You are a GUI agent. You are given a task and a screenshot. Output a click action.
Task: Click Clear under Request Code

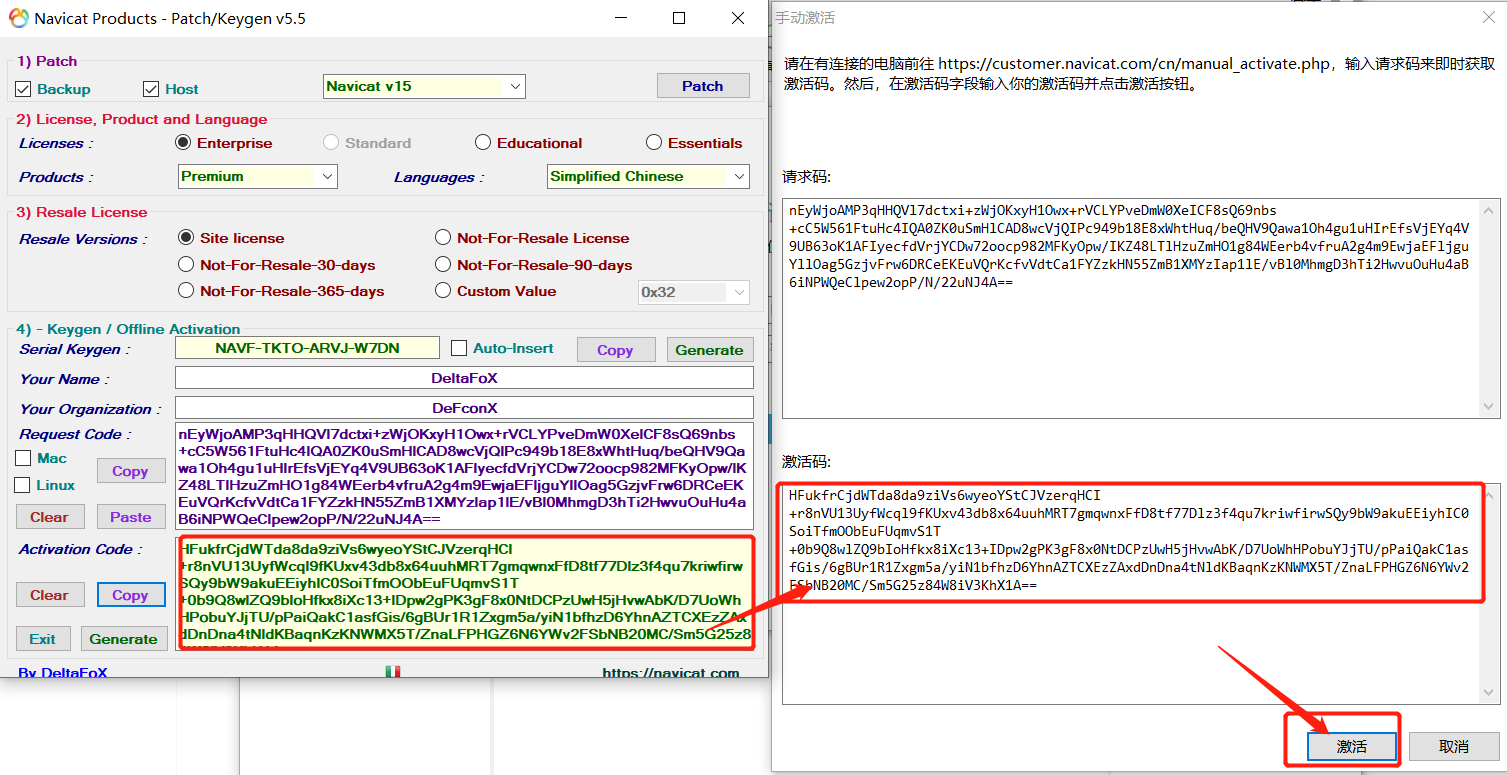[49, 517]
